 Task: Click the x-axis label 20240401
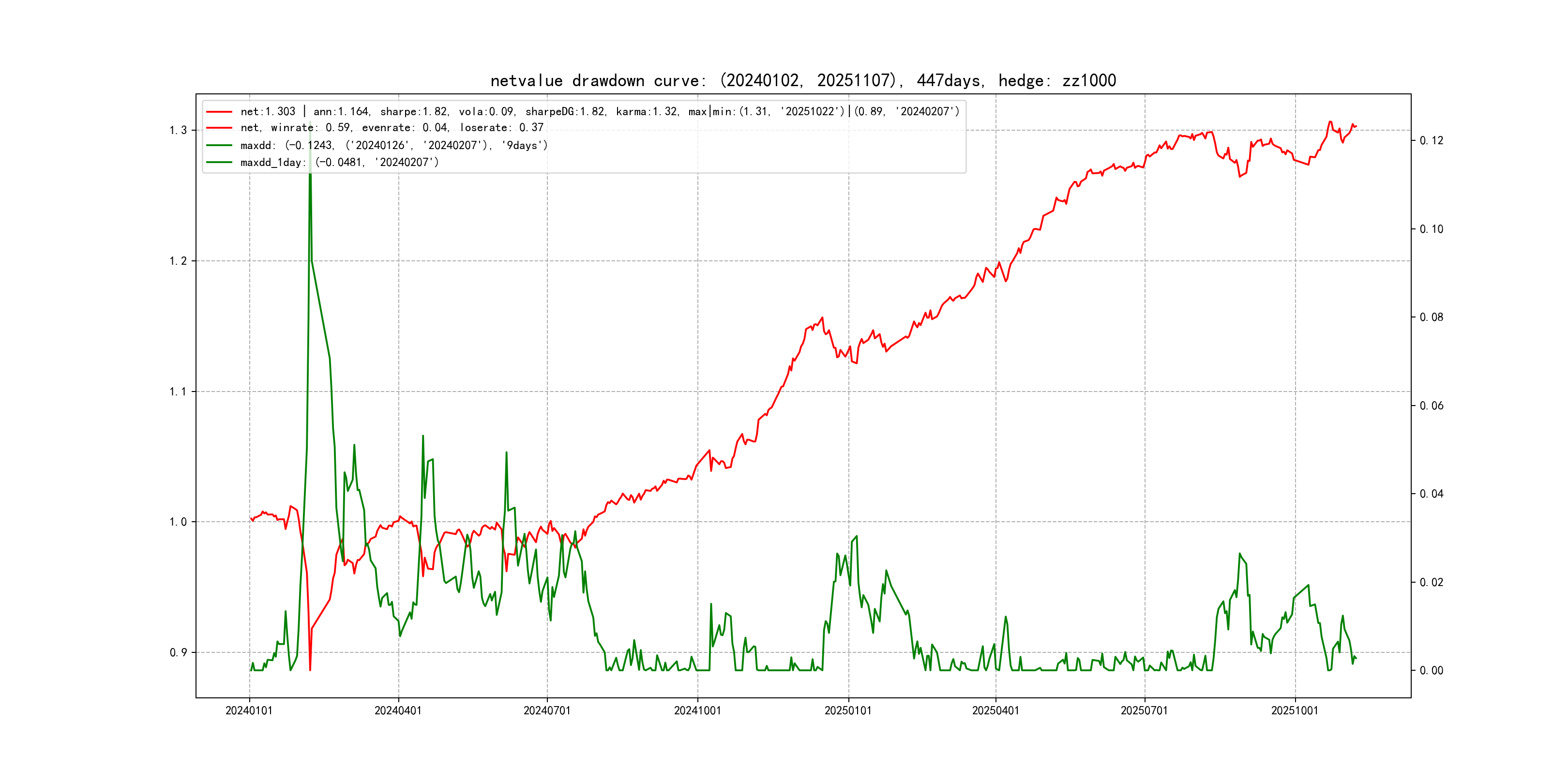398,710
